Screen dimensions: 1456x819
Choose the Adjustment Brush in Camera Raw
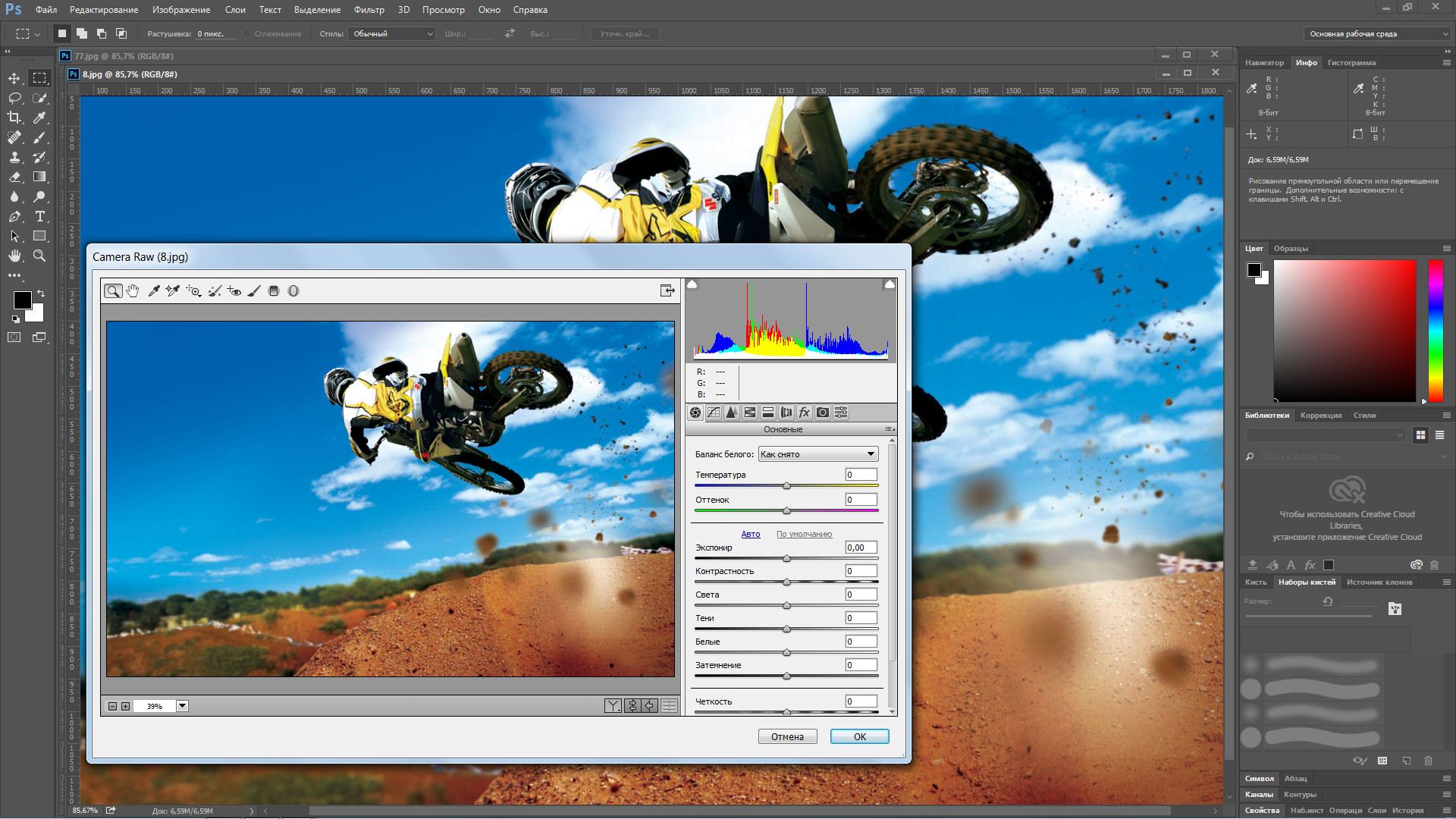[x=254, y=291]
